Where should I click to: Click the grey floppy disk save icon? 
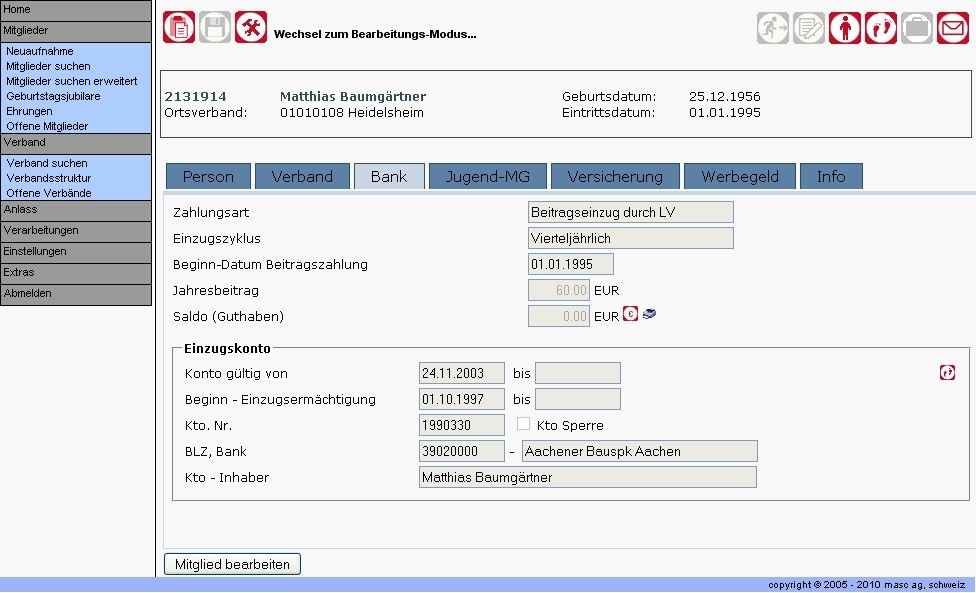click(x=215, y=27)
